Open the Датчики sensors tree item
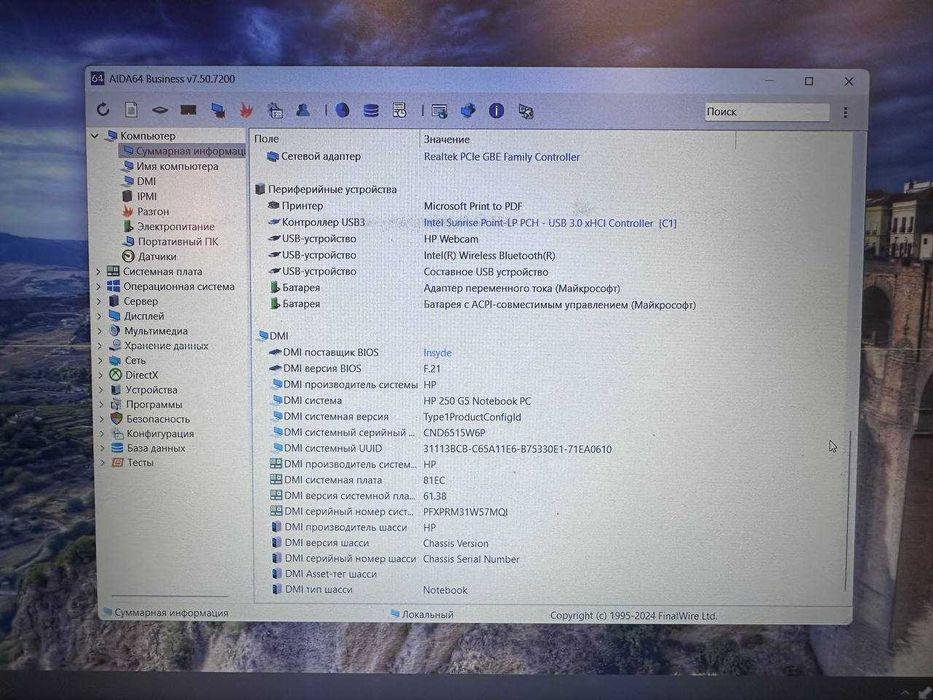This screenshot has height=700, width=933. [149, 257]
